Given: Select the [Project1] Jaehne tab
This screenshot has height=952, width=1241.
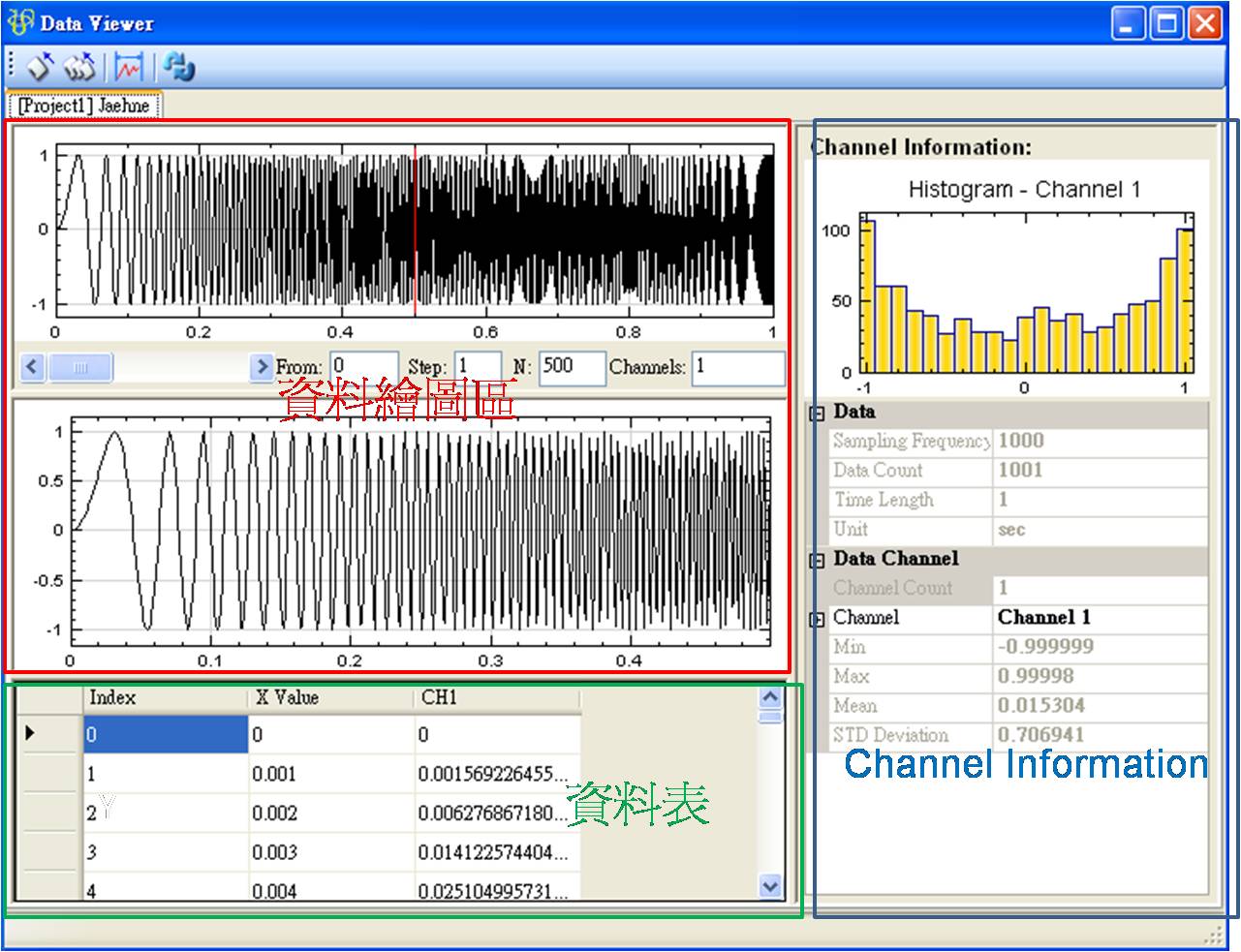Looking at the screenshot, I should pos(84,105).
